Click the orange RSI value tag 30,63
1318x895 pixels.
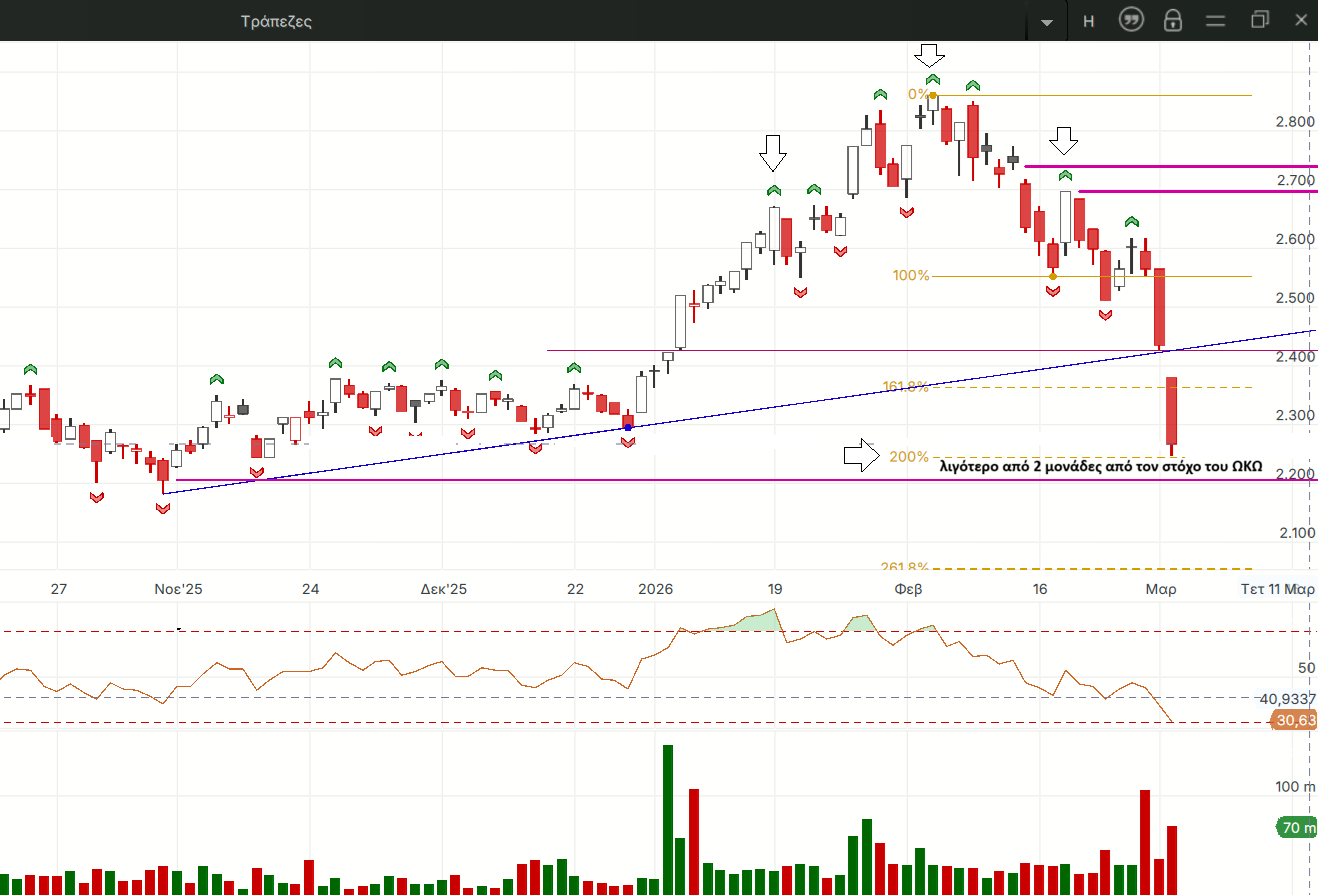tap(1294, 720)
